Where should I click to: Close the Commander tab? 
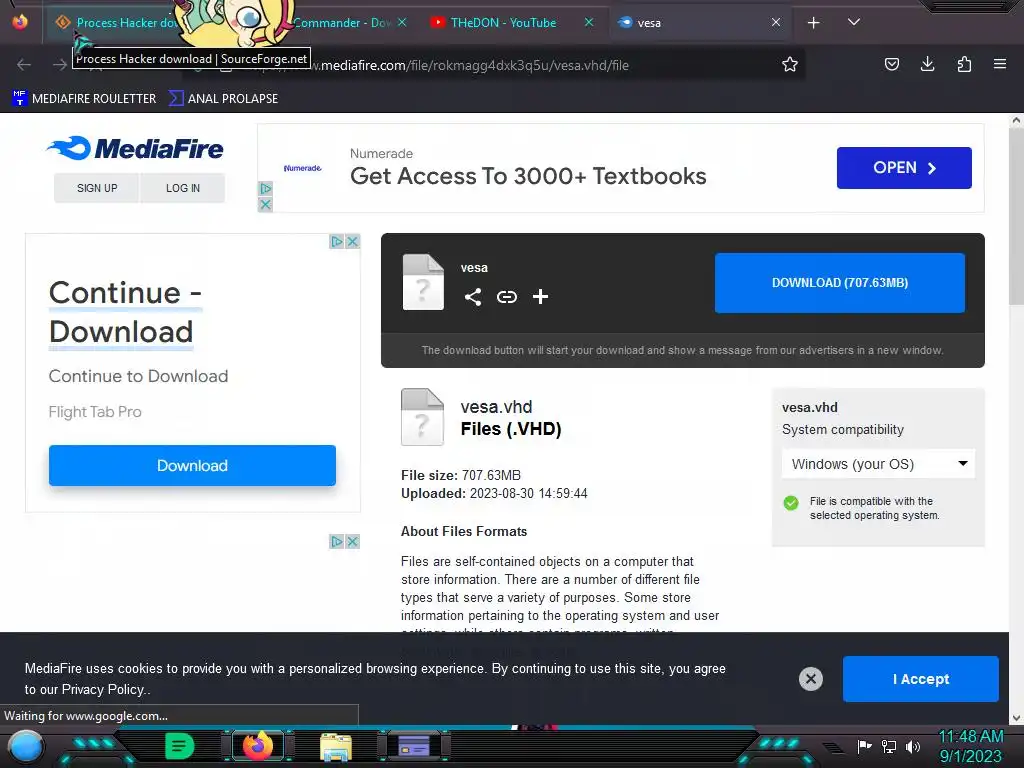(402, 22)
